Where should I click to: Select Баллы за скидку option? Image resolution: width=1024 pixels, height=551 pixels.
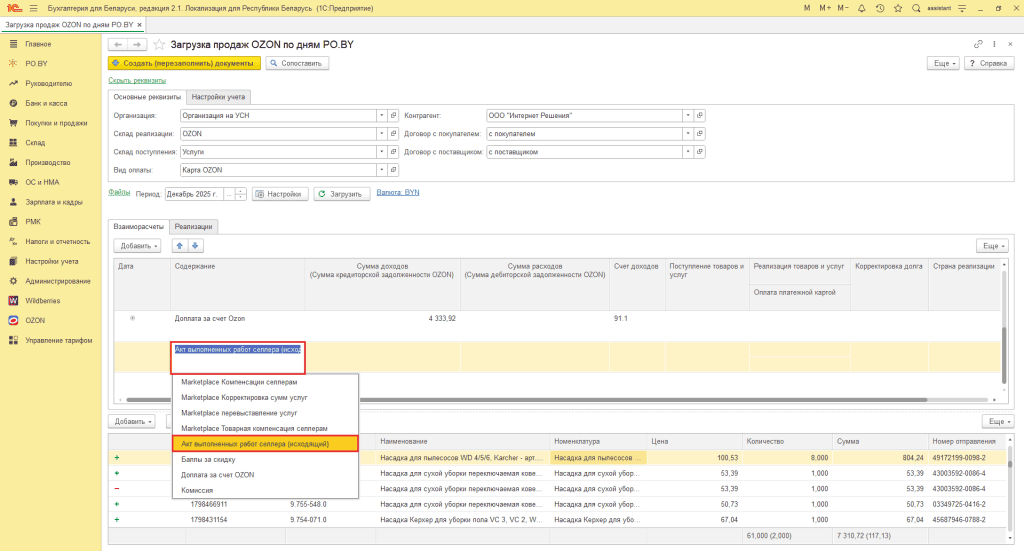(x=265, y=460)
